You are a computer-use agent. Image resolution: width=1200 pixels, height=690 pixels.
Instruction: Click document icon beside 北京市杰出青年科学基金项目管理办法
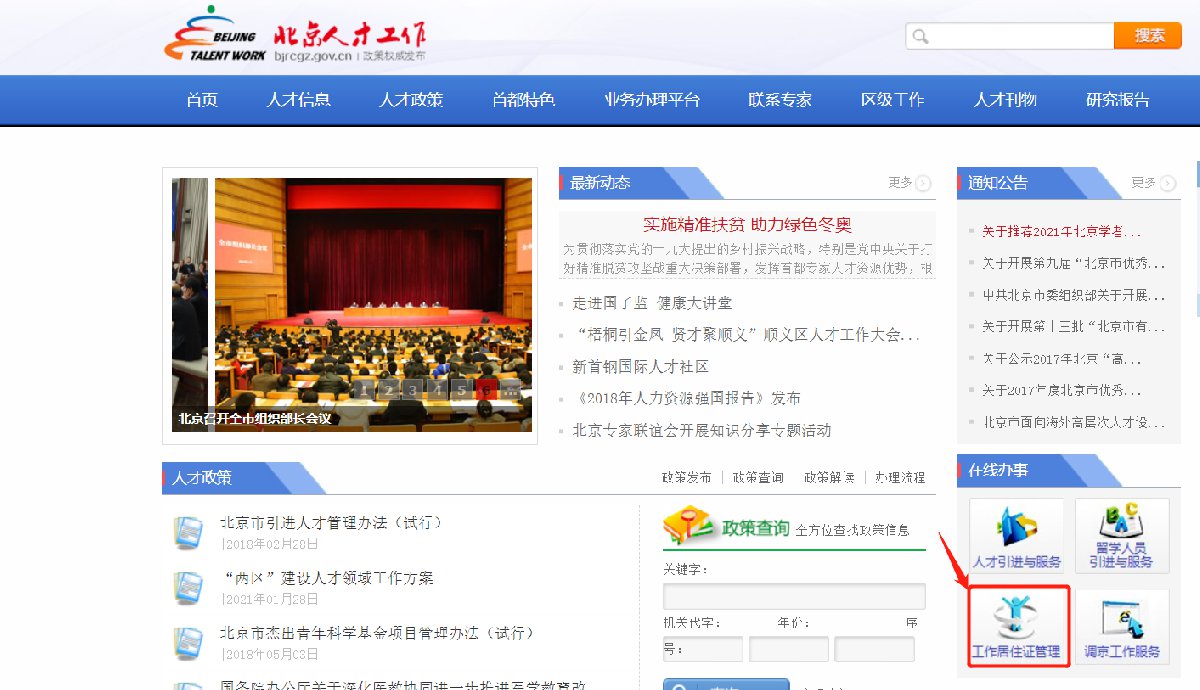click(186, 643)
